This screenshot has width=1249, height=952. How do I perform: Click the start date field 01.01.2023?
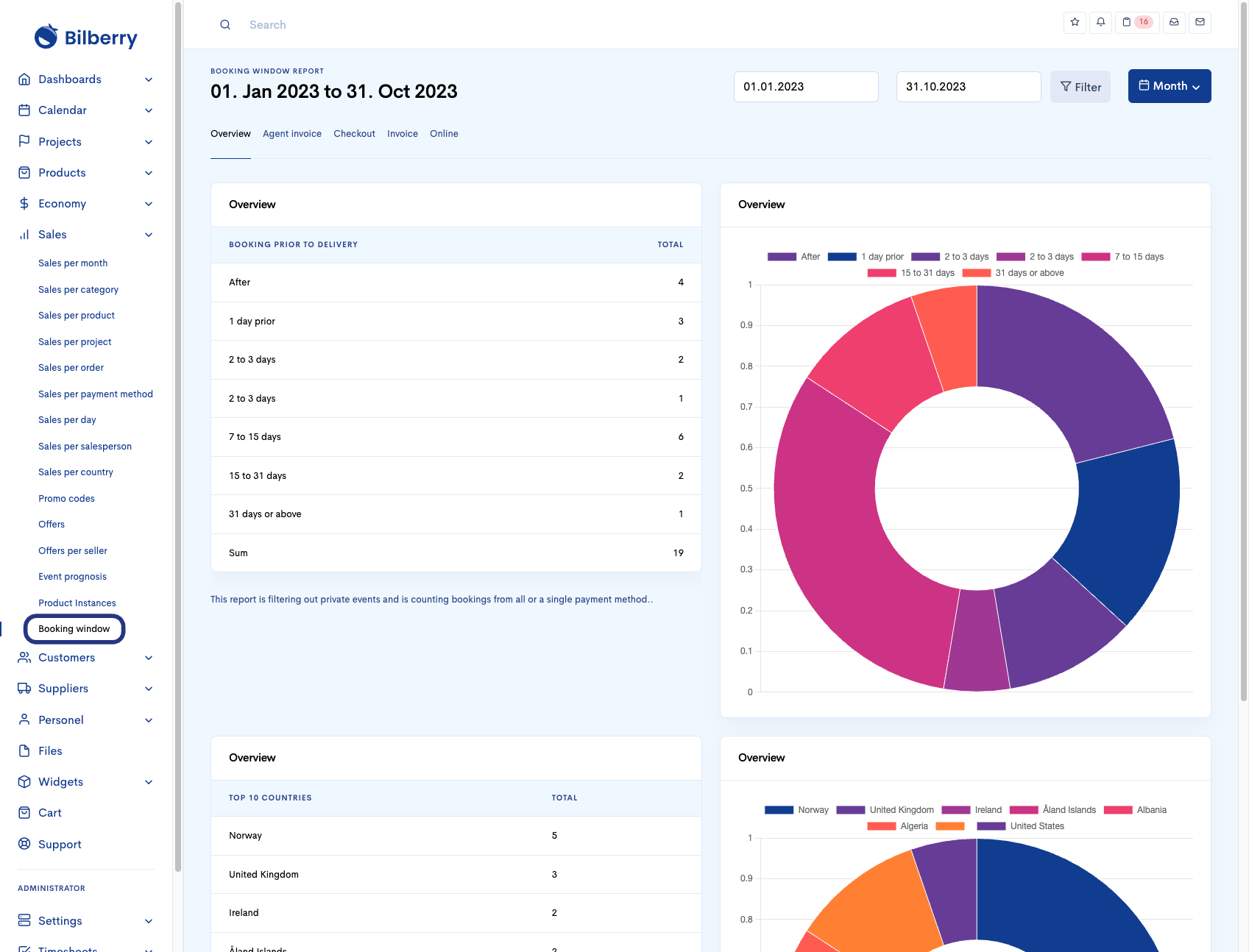[x=806, y=87]
